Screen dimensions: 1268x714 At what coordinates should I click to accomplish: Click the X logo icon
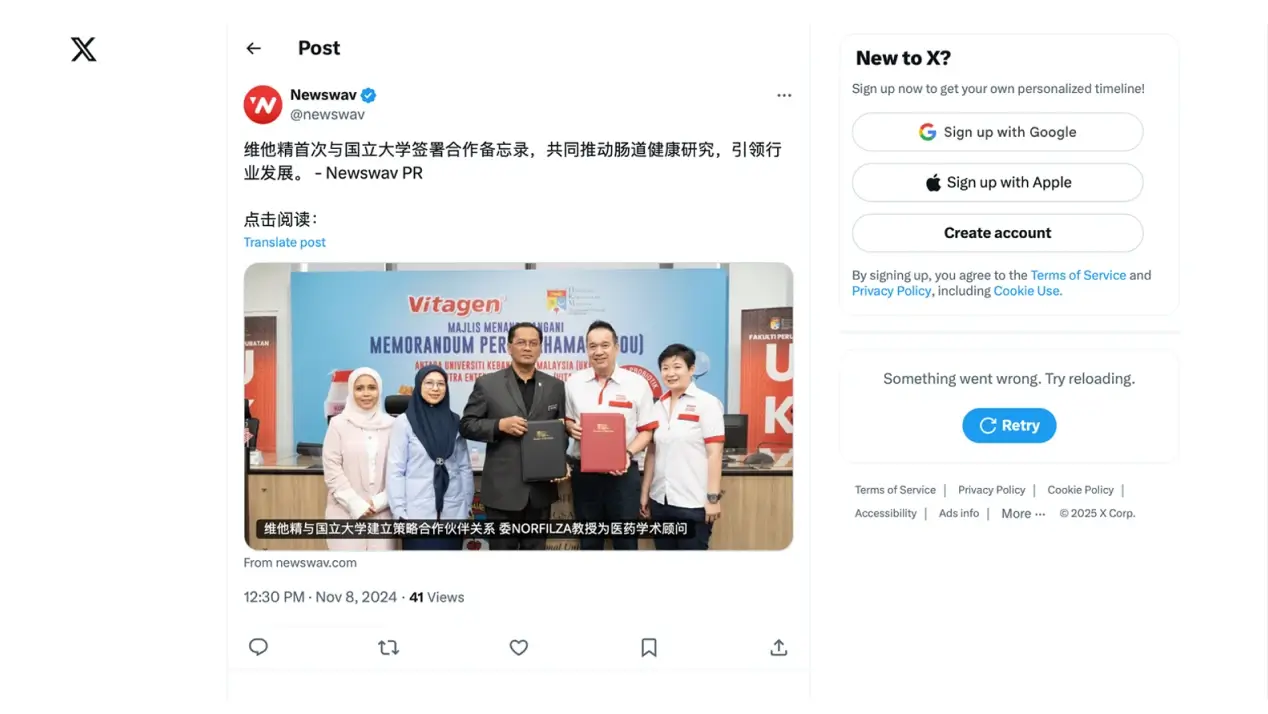tap(84, 49)
